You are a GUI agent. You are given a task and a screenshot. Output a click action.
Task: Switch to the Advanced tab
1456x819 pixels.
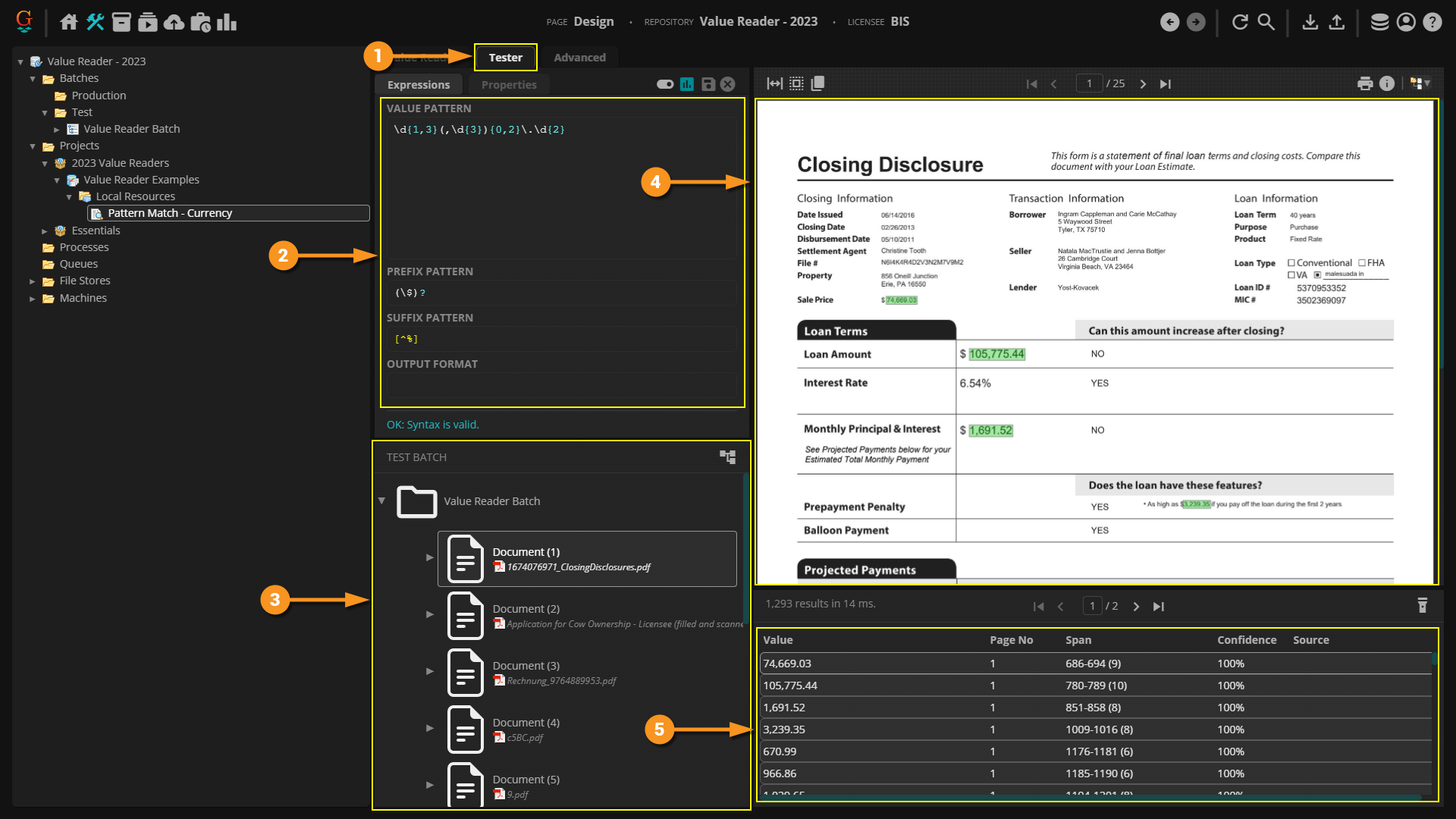coord(579,58)
